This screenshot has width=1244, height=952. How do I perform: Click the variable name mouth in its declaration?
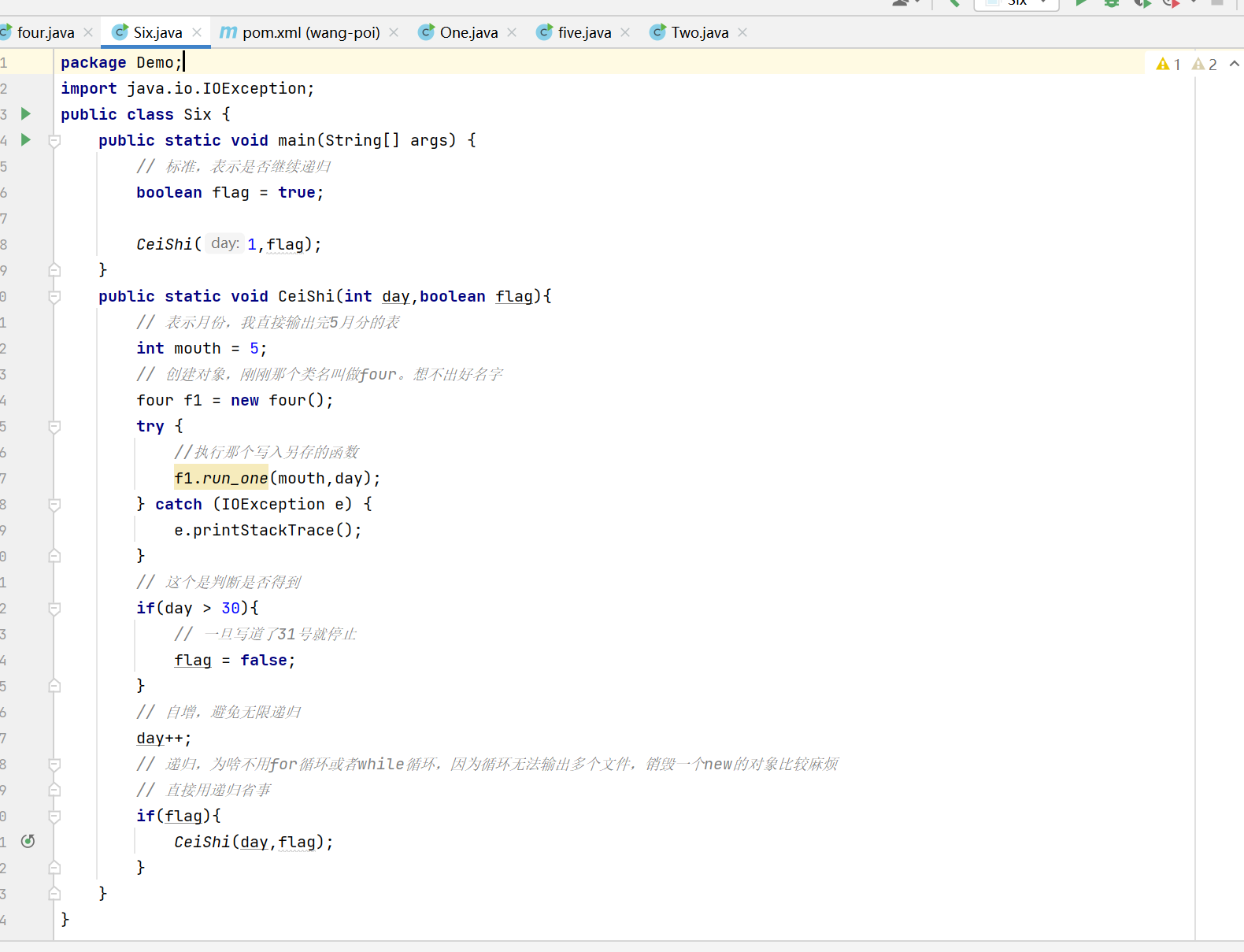pyautogui.click(x=198, y=348)
